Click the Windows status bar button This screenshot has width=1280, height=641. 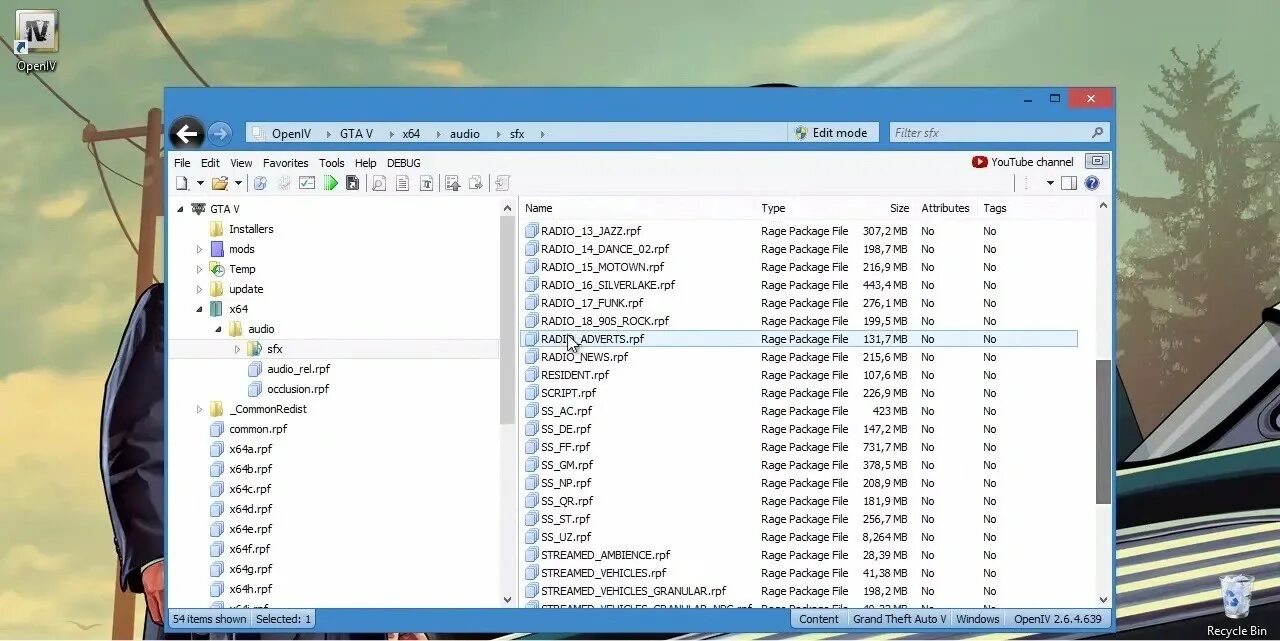click(x=977, y=619)
